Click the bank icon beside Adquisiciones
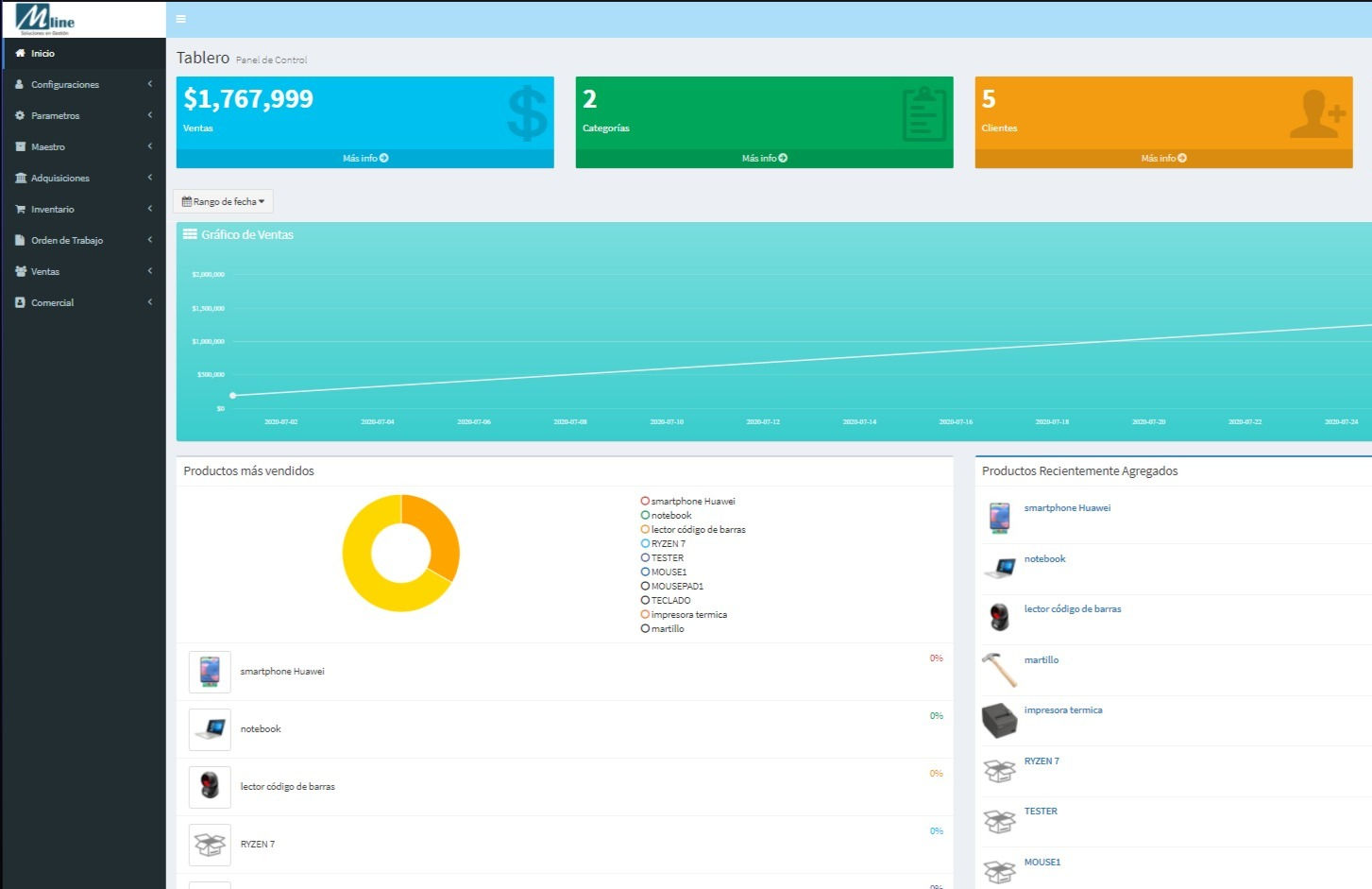The height and width of the screenshot is (889, 1372). click(x=19, y=178)
